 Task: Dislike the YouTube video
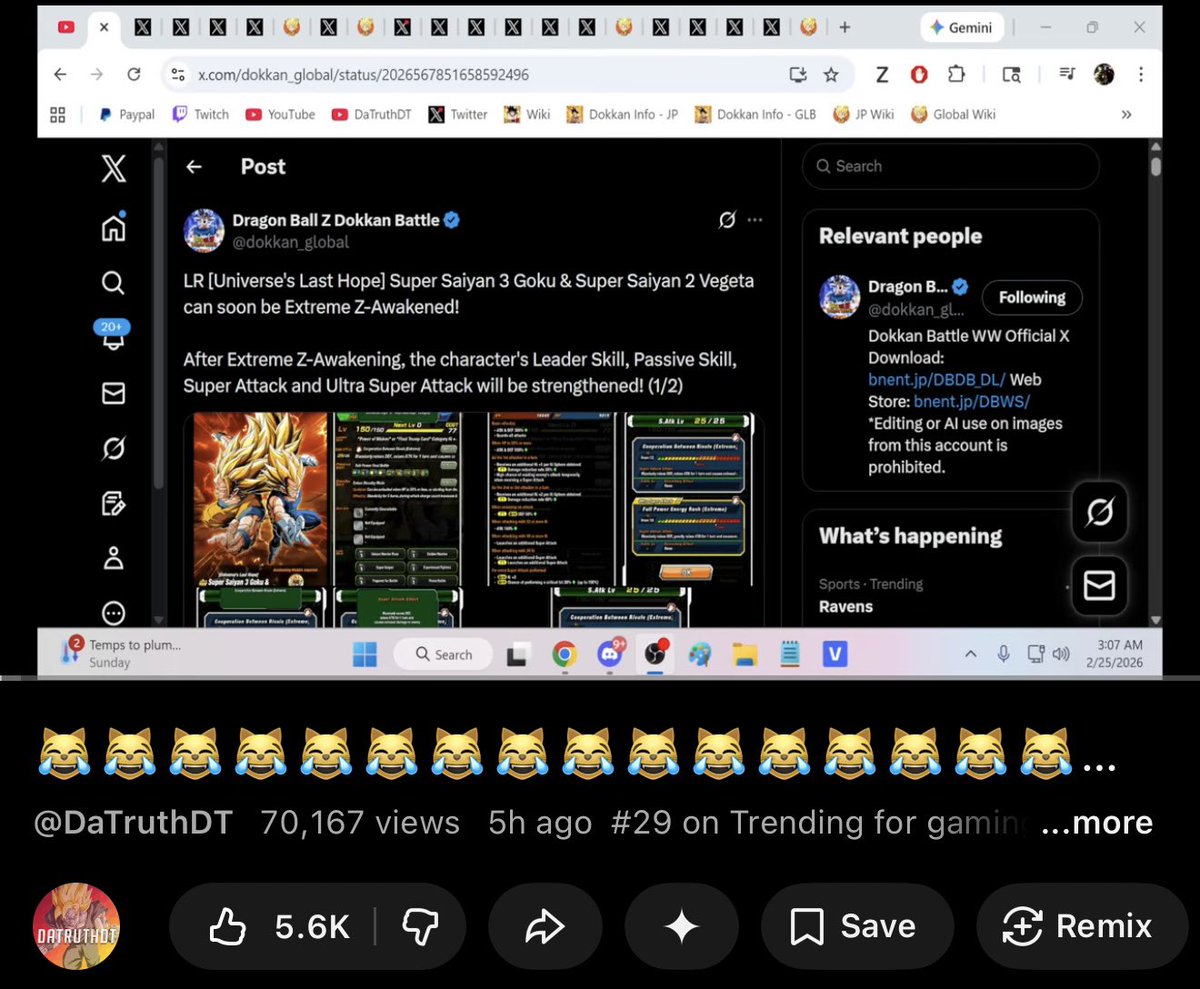(x=420, y=926)
